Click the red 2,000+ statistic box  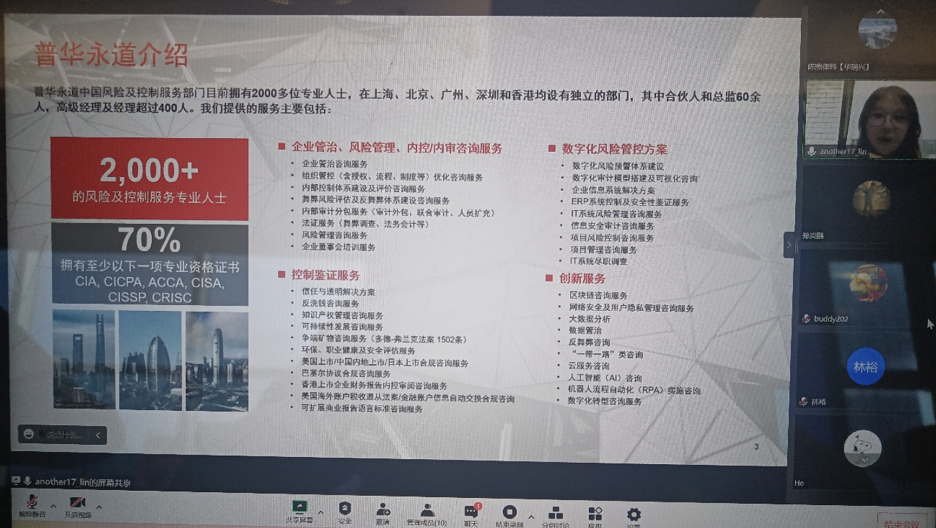point(149,179)
